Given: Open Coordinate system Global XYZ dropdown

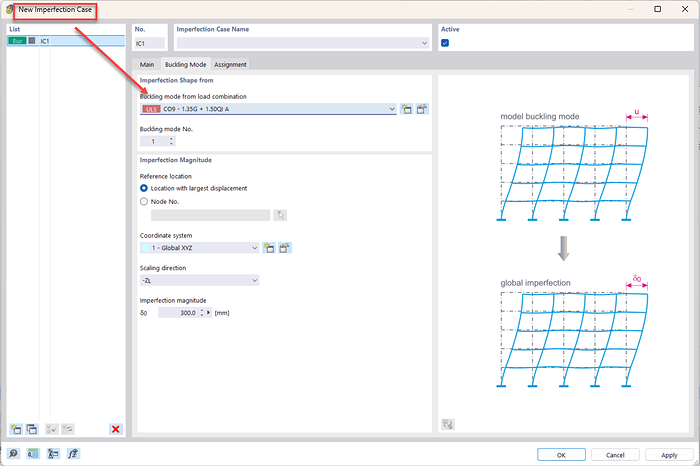Looking at the screenshot, I should click(254, 248).
